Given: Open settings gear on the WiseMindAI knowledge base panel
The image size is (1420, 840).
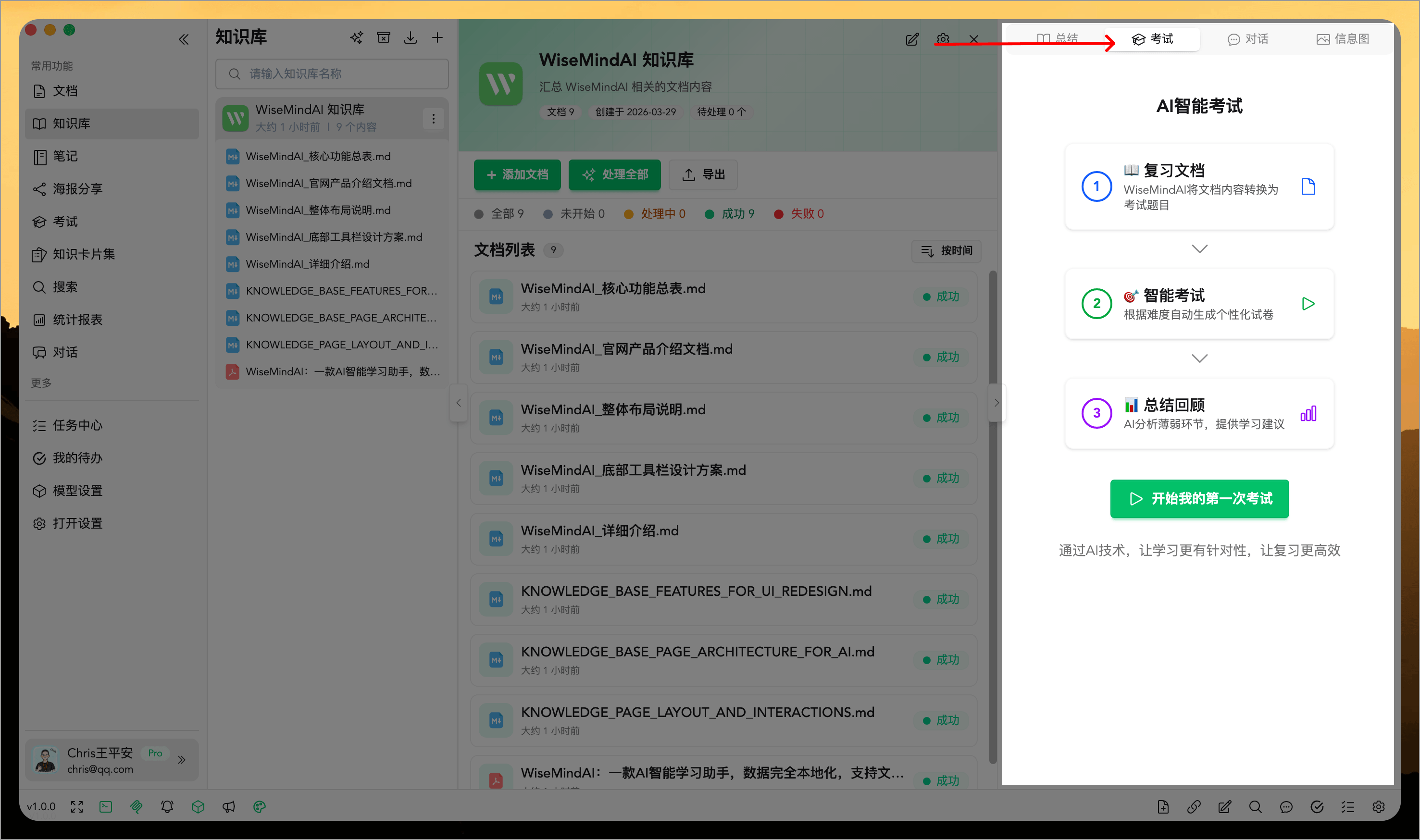Looking at the screenshot, I should click(943, 38).
